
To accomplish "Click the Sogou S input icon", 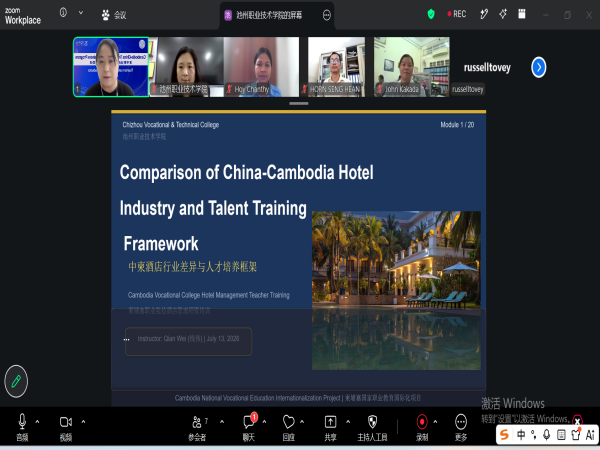I will coord(505,434).
